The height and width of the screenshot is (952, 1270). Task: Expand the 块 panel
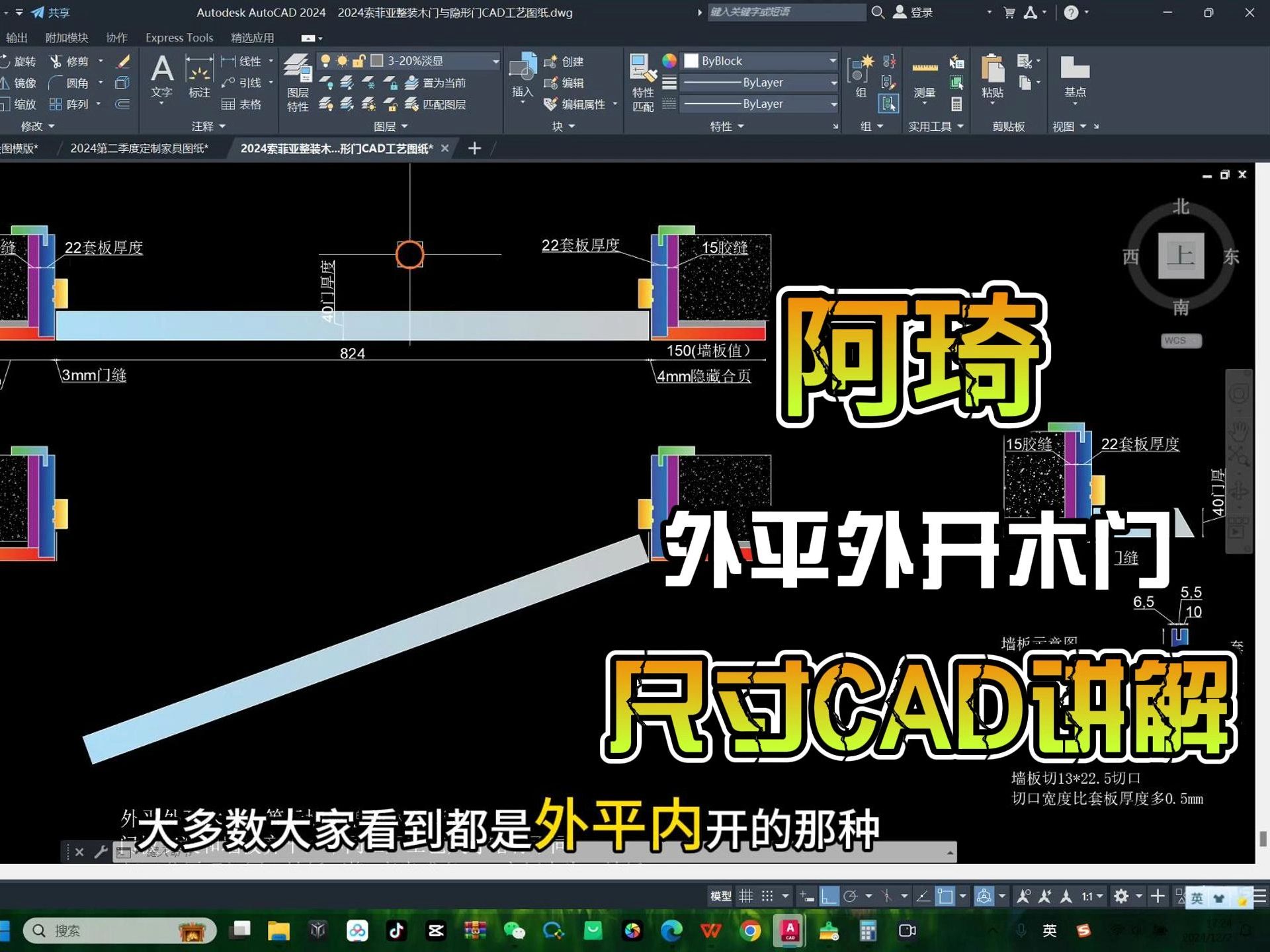[564, 126]
